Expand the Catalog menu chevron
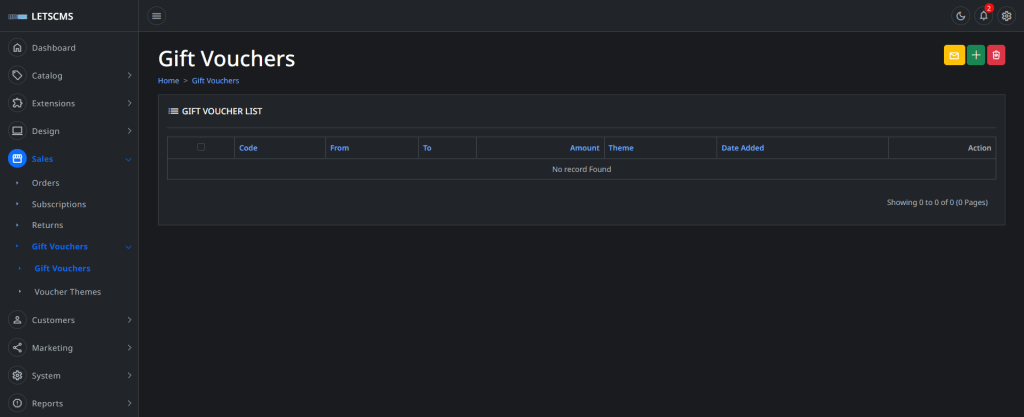Image resolution: width=1024 pixels, height=417 pixels. [x=129, y=76]
